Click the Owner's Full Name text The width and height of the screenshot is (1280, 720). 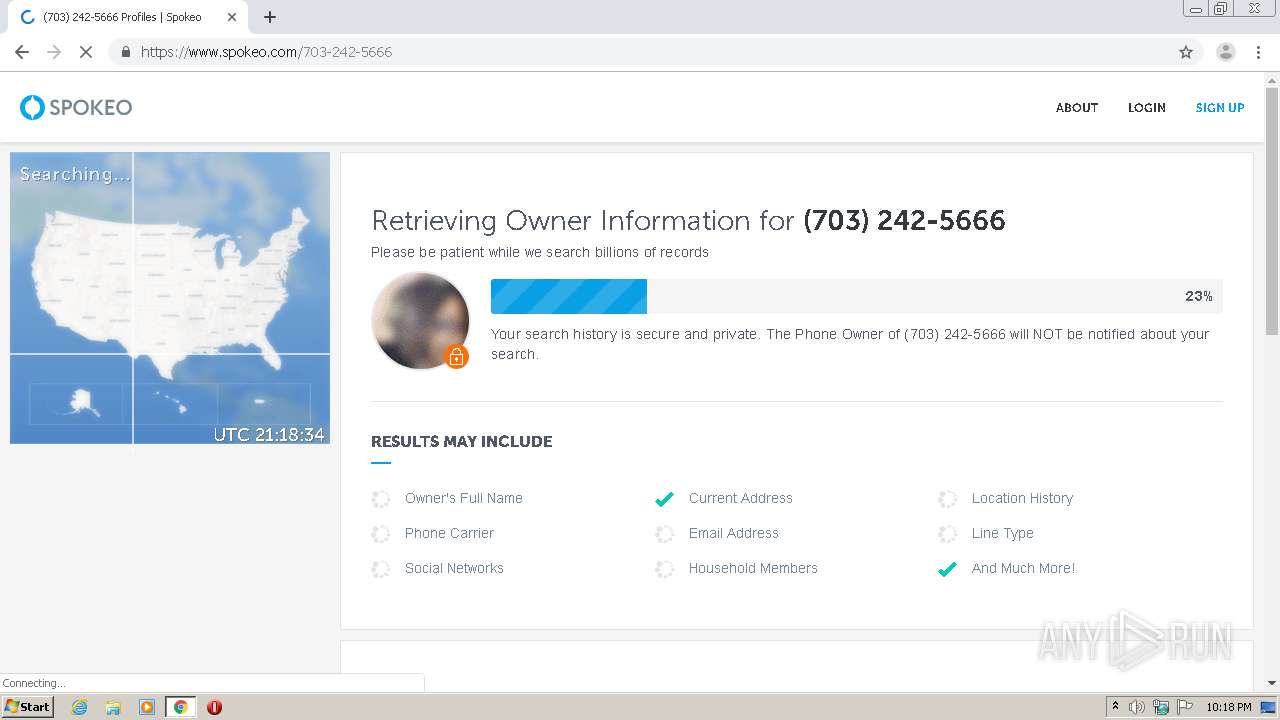click(x=464, y=498)
